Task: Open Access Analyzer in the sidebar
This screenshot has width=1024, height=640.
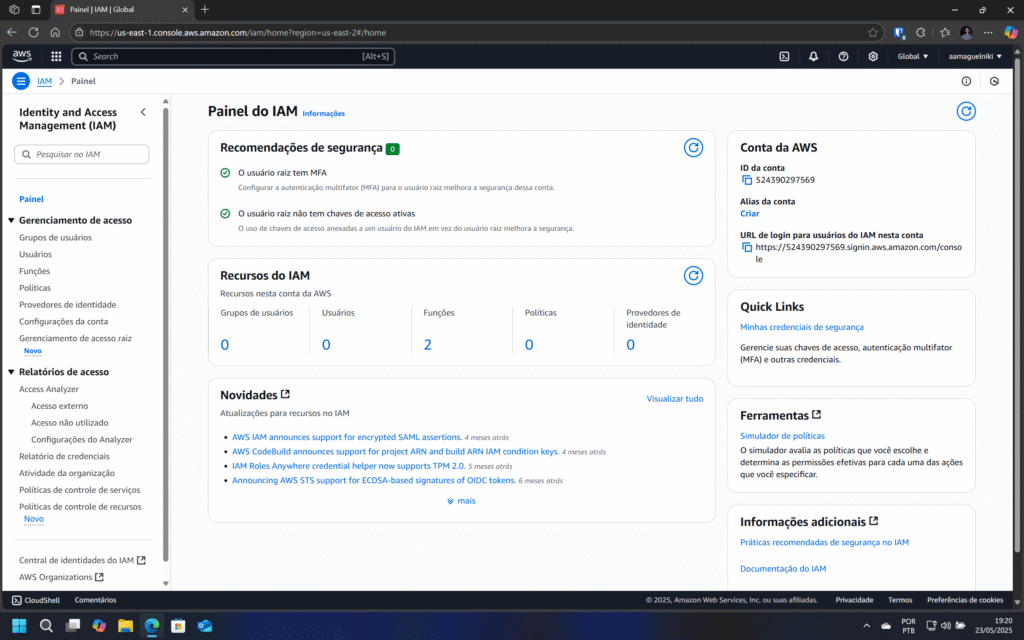Action: click(49, 389)
